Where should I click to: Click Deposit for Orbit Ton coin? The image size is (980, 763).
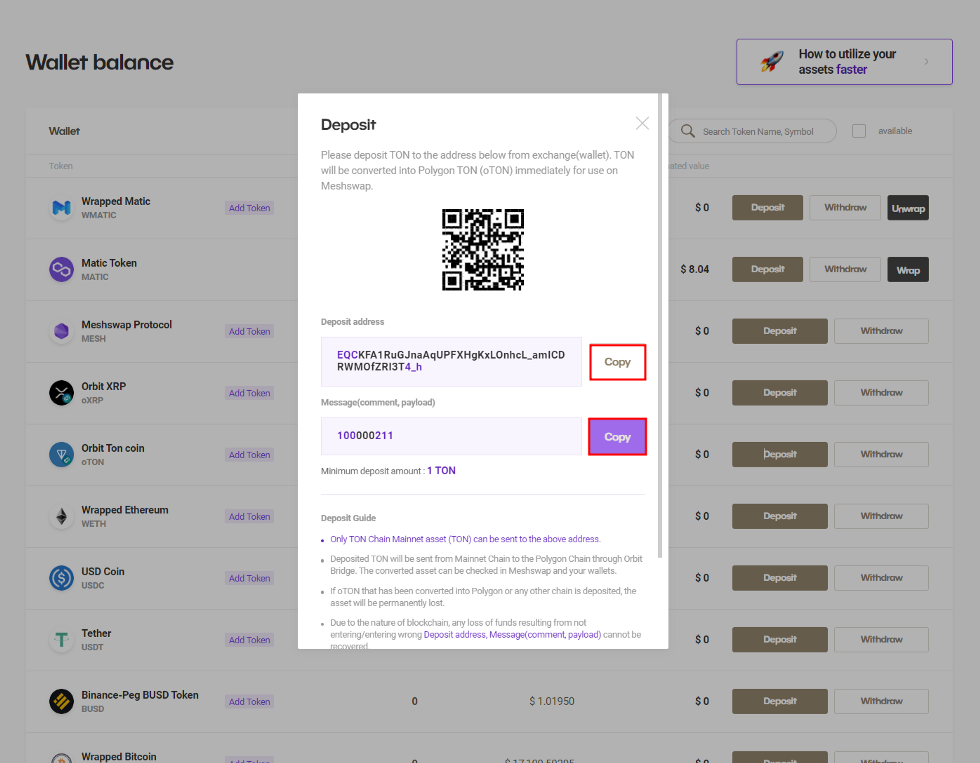(x=780, y=454)
